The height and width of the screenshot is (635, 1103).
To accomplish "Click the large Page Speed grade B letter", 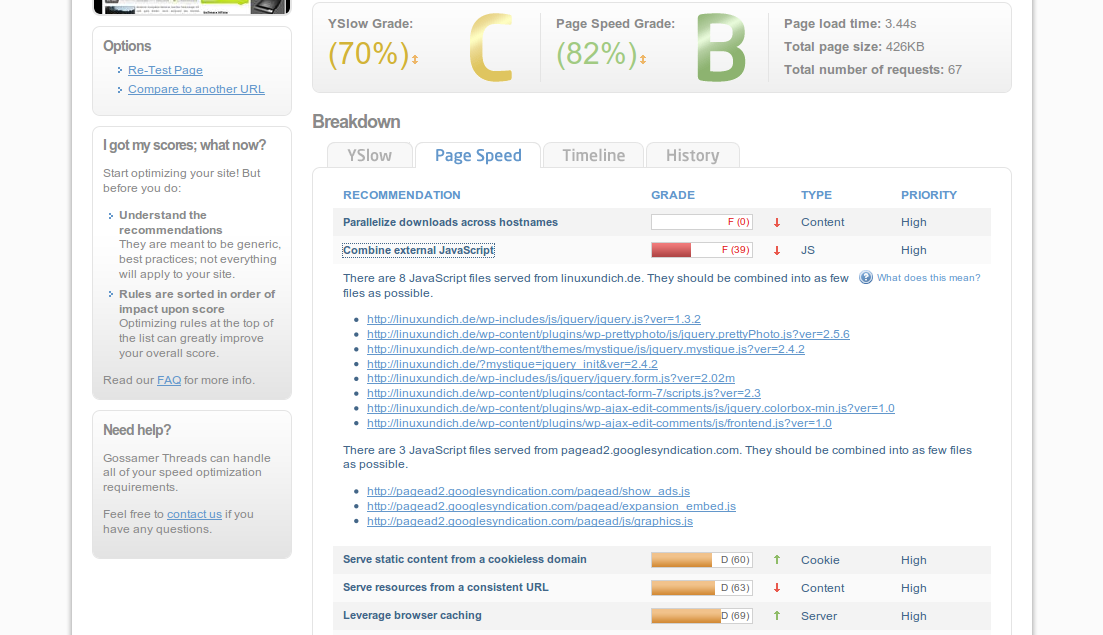I will [720, 50].
